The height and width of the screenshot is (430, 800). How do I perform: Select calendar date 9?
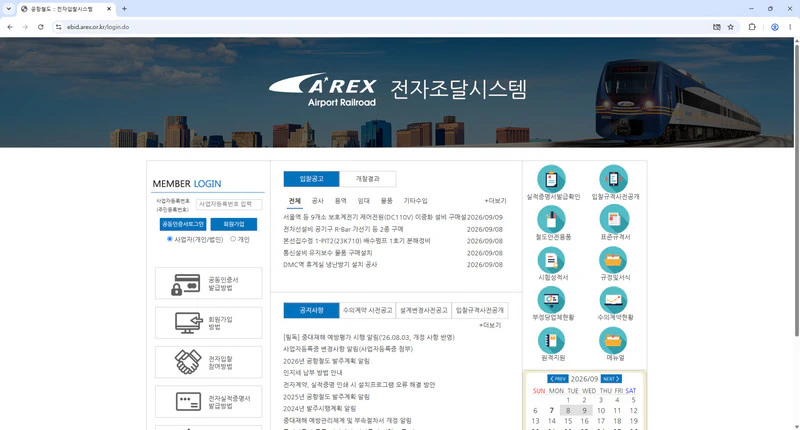tap(584, 410)
